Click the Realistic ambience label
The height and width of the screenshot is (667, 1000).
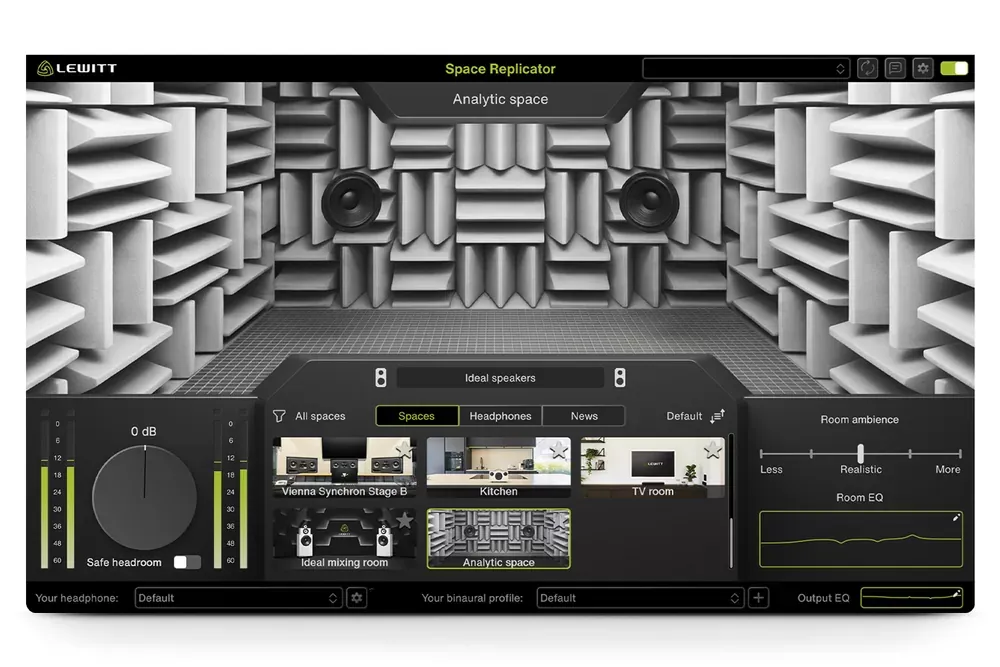pos(860,469)
